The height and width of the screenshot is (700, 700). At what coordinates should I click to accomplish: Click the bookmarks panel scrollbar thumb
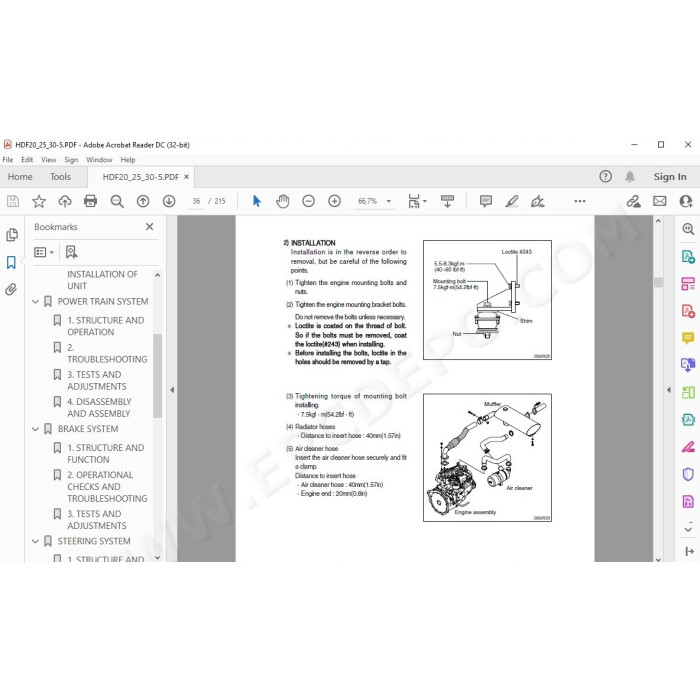157,376
